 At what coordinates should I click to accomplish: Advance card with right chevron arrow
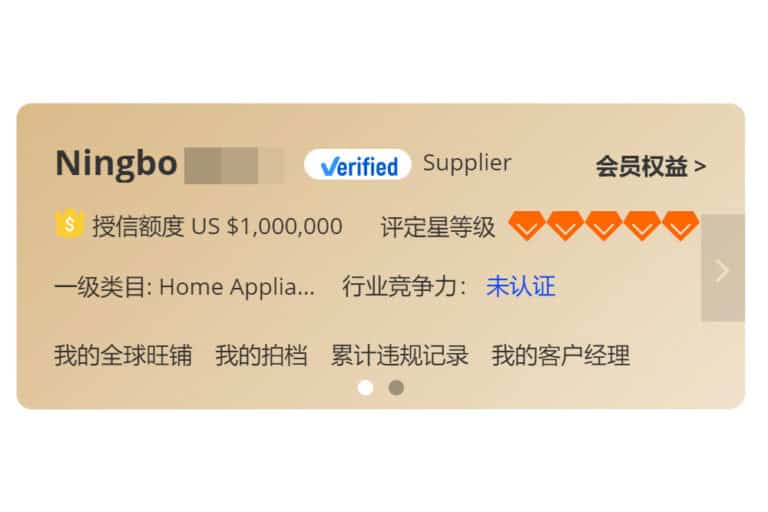pyautogui.click(x=723, y=268)
